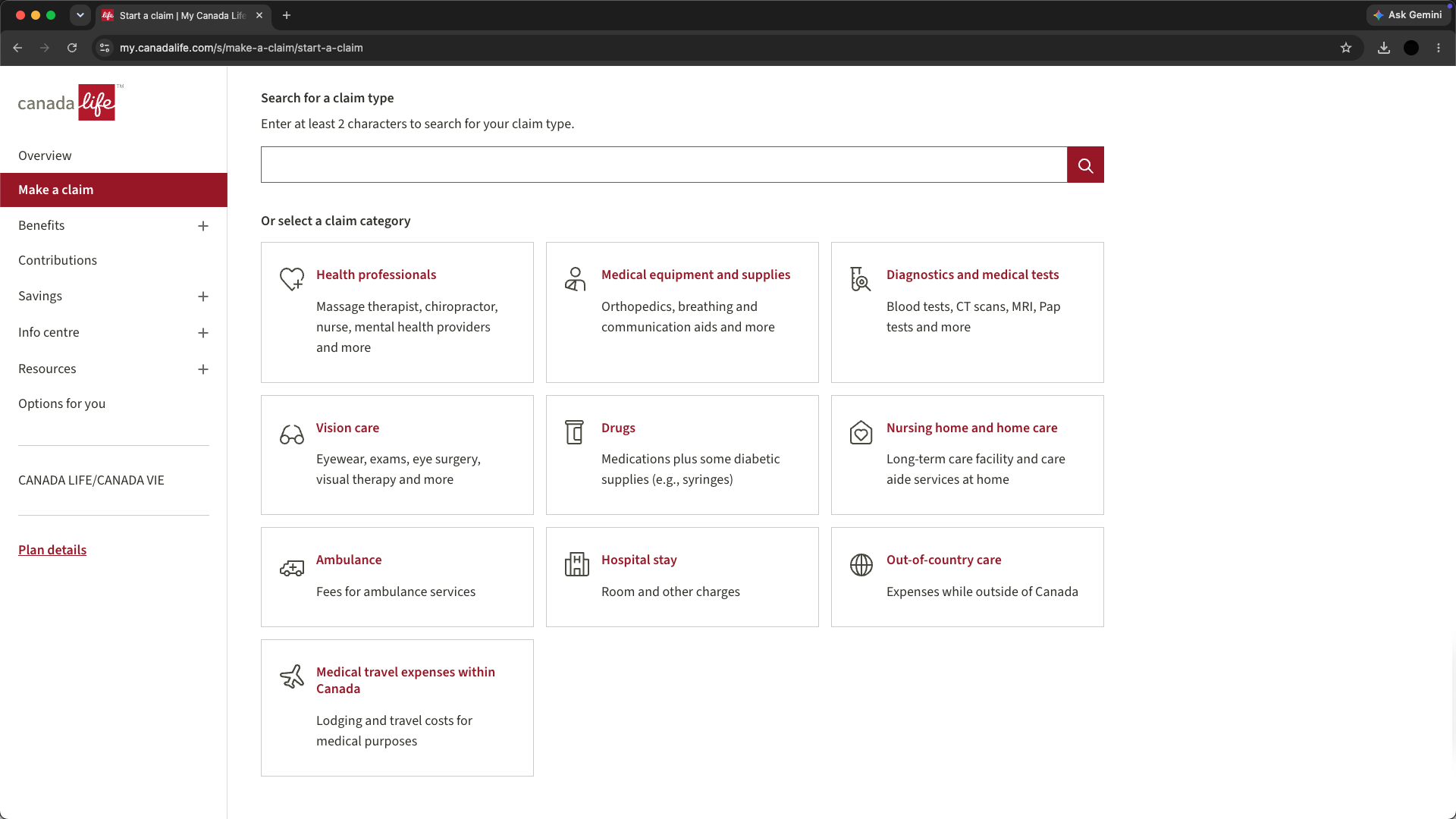The image size is (1456, 819).
Task: Open the Plan details link
Action: pyautogui.click(x=52, y=550)
